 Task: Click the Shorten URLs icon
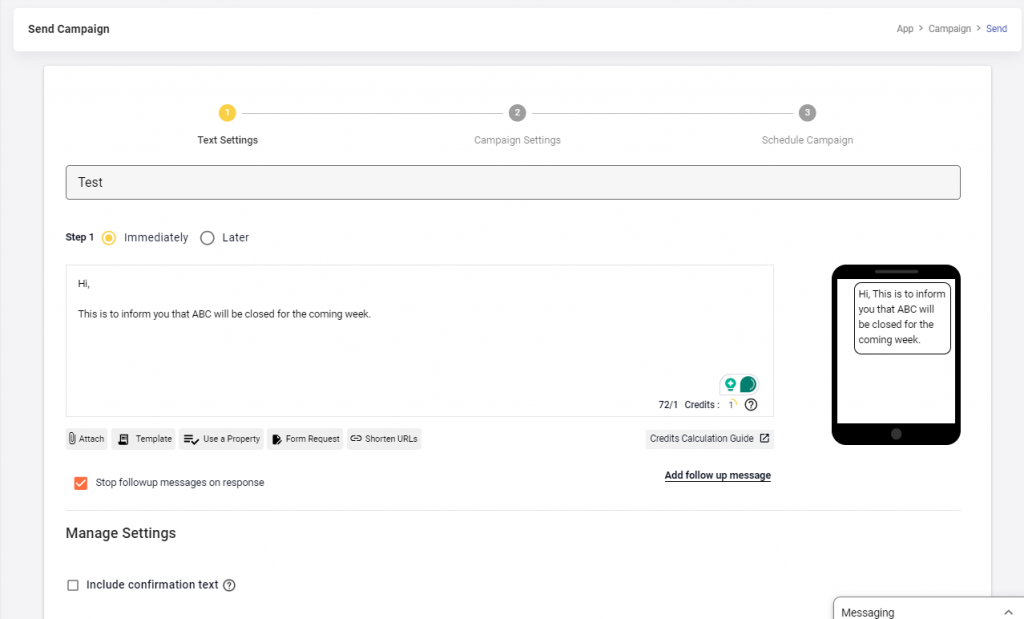[384, 438]
